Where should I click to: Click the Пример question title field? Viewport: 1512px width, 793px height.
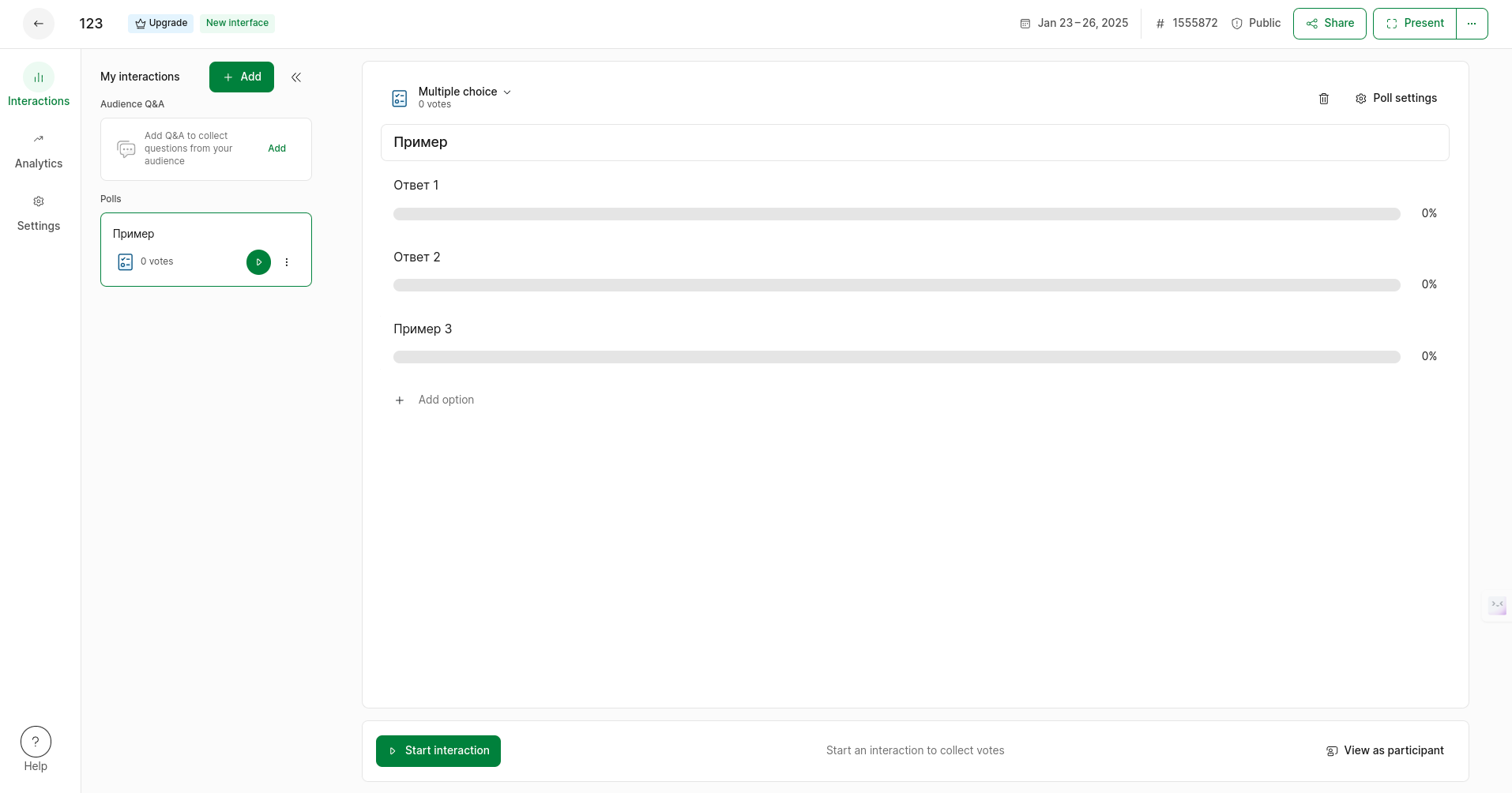[915, 143]
